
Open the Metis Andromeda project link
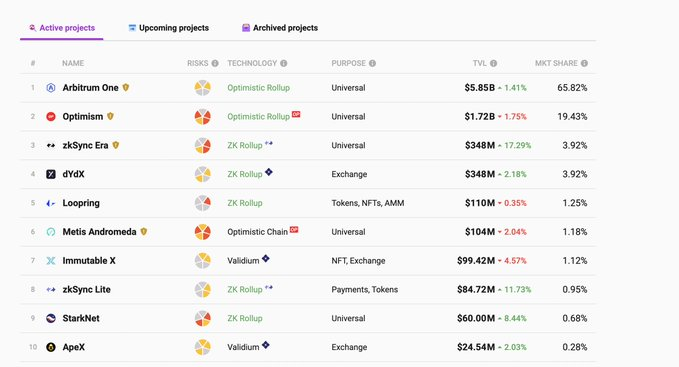[99, 232]
